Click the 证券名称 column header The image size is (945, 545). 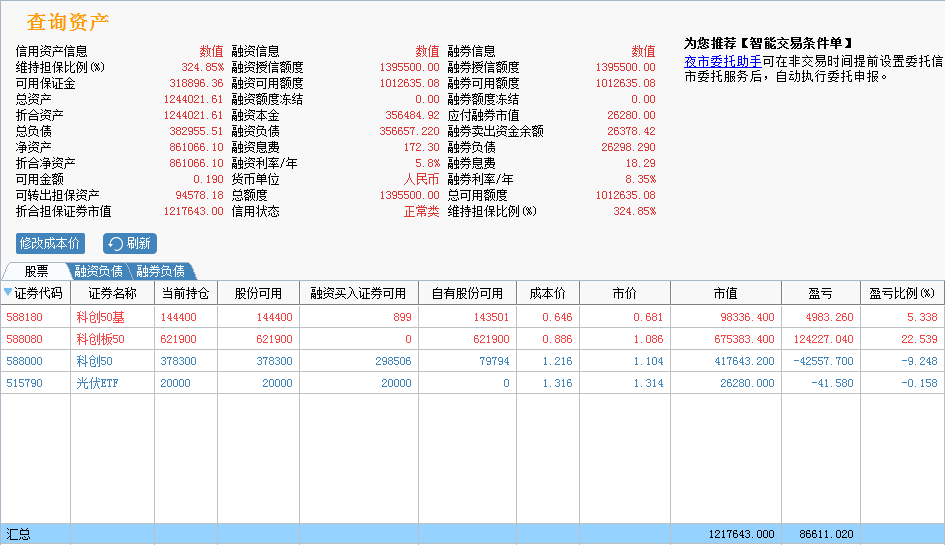click(112, 293)
